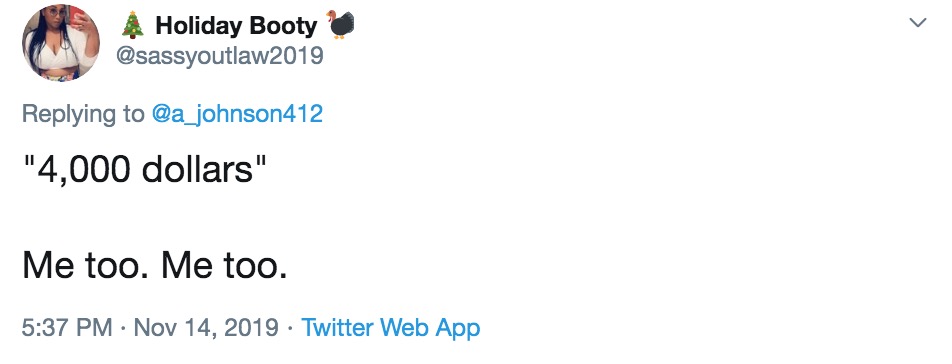
Task: Visit the @a_johnson412 mentioned profile
Action: 237,113
